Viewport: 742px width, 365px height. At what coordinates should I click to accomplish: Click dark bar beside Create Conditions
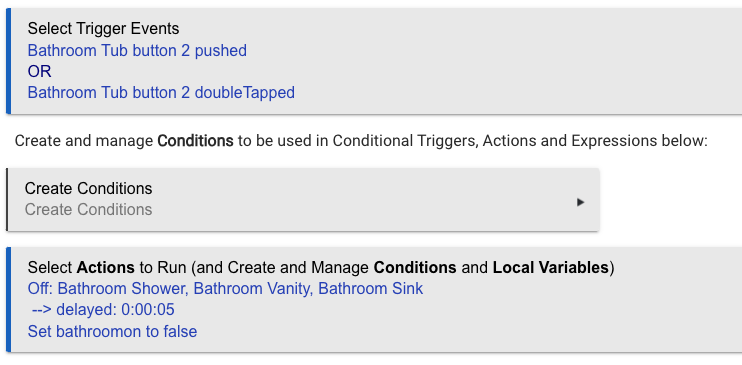pyautogui.click(x=7, y=199)
